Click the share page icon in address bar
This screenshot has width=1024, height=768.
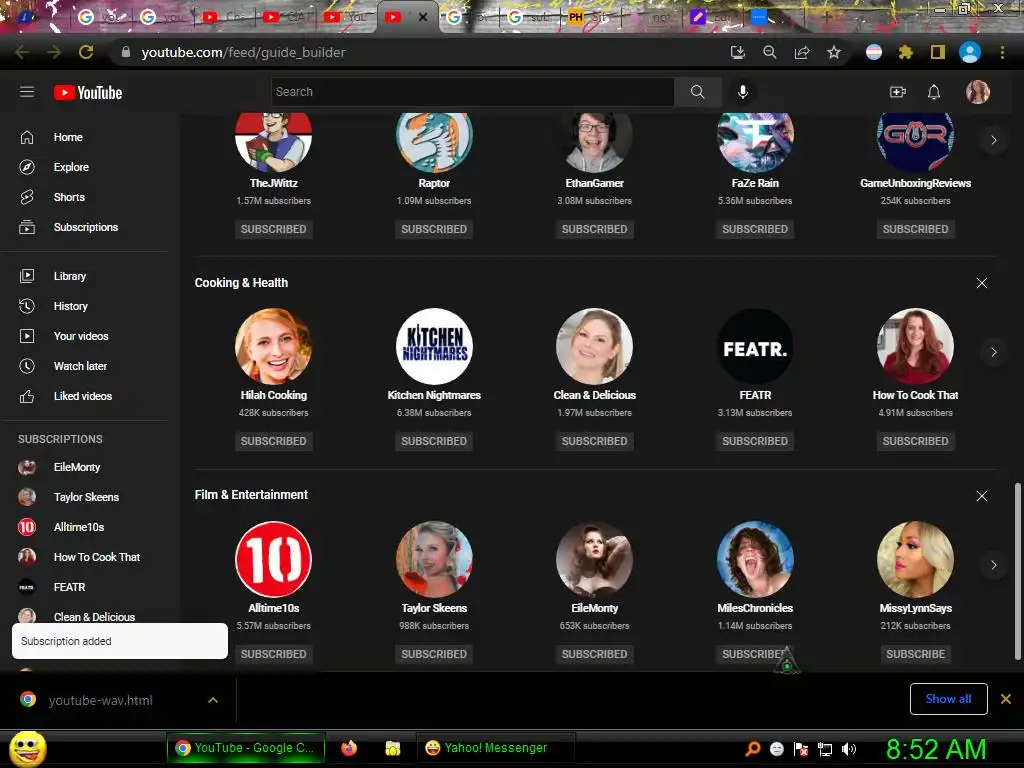pos(802,52)
